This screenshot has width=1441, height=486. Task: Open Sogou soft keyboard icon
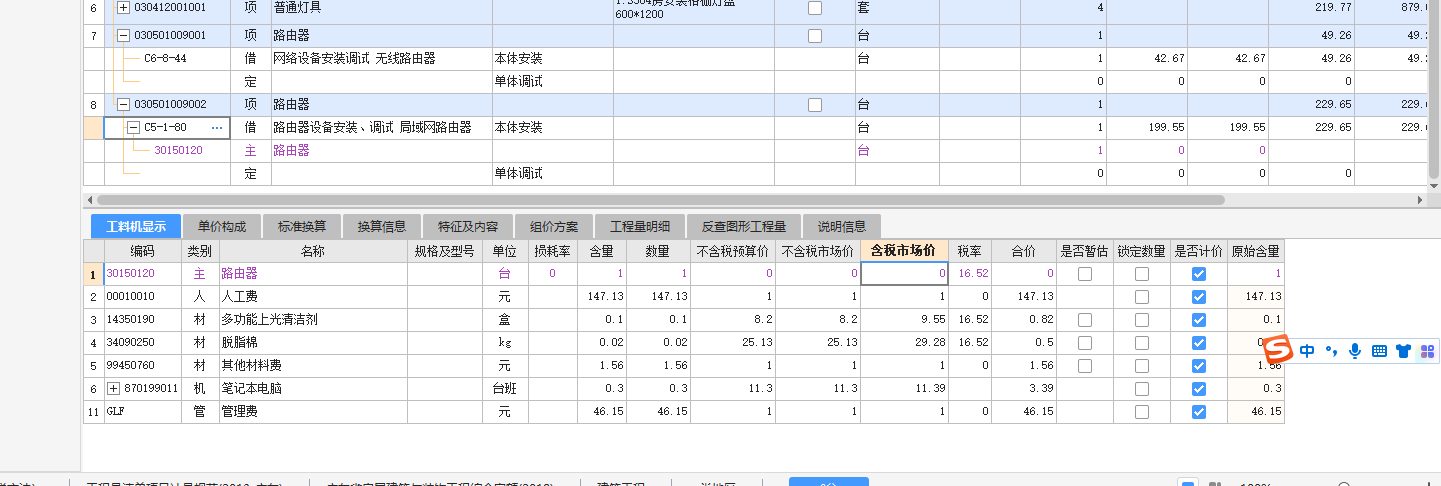1379,351
